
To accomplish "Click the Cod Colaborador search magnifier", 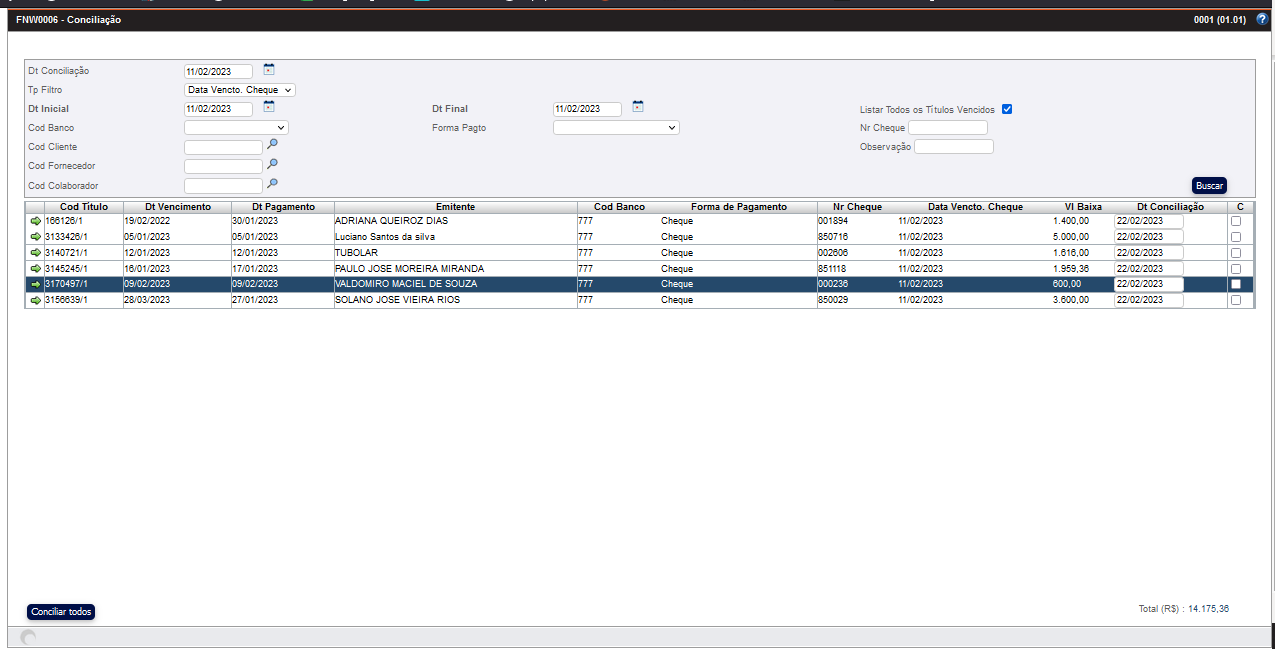I will tap(272, 184).
